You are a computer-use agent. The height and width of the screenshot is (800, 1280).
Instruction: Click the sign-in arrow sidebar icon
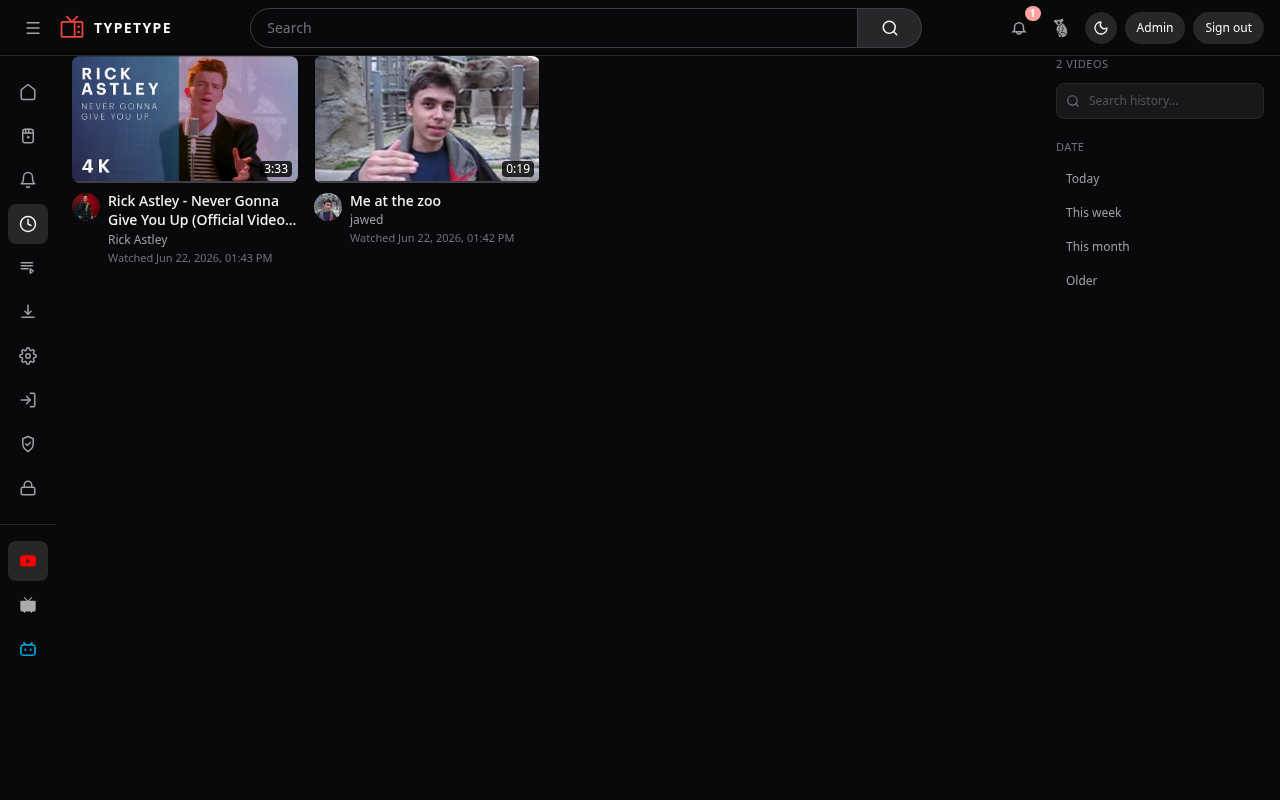(28, 400)
